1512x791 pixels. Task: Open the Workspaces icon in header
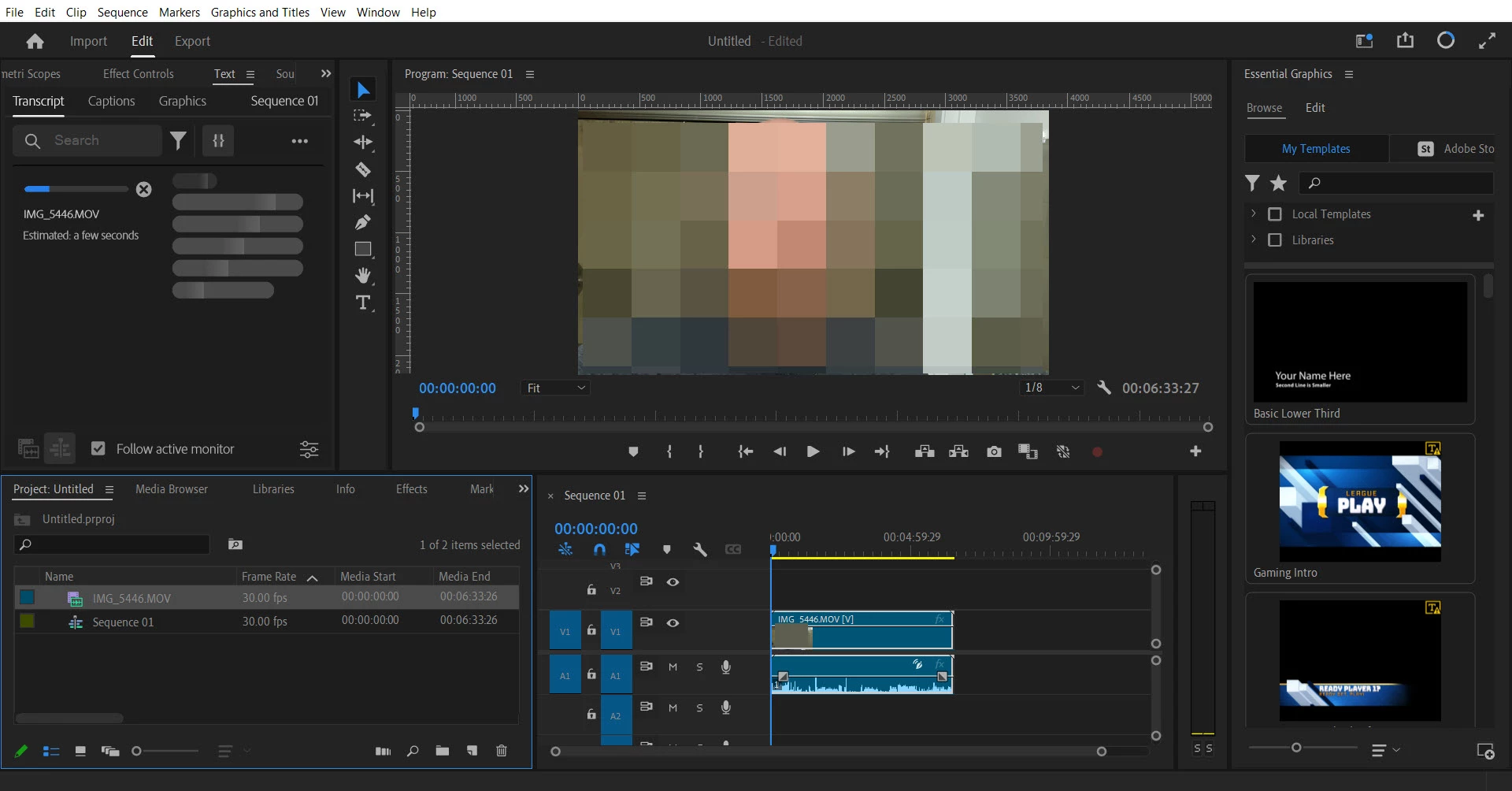[1365, 41]
